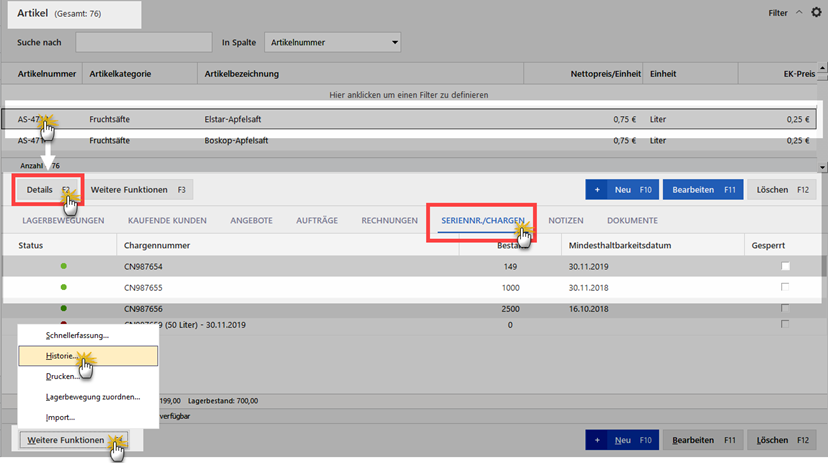This screenshot has height=463, width=828.
Task: Click the Suche nach input field
Action: click(x=144, y=42)
